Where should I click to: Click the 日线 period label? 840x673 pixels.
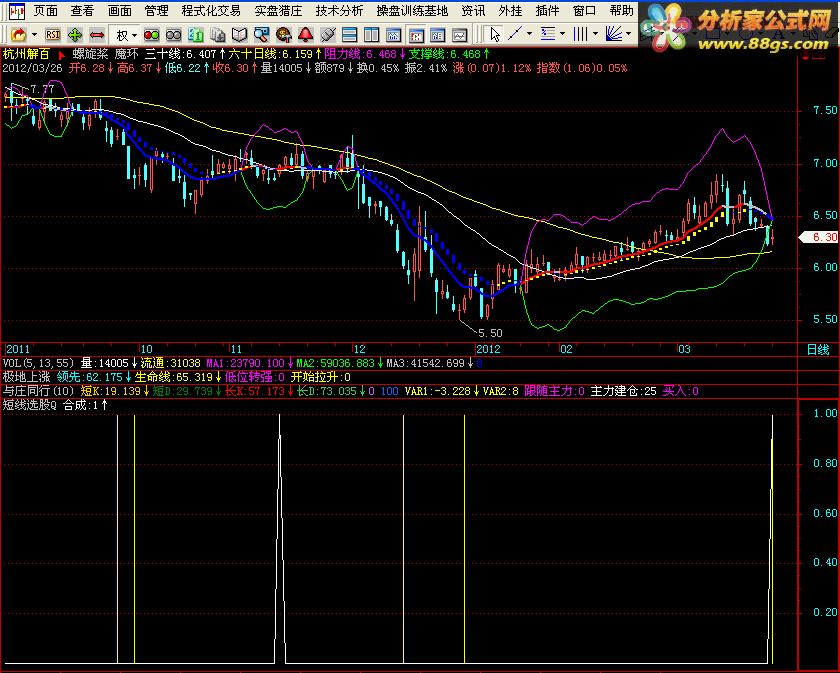[818, 350]
